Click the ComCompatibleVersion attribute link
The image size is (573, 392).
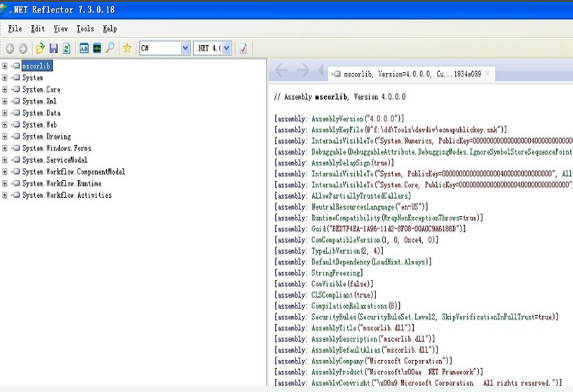tap(346, 240)
